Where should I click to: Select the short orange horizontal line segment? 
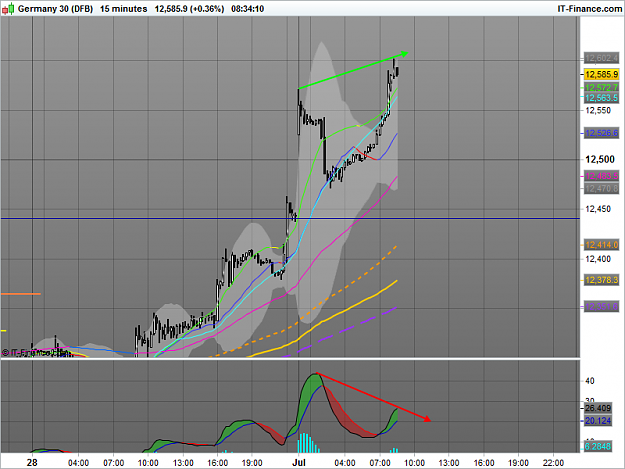(x=21, y=294)
